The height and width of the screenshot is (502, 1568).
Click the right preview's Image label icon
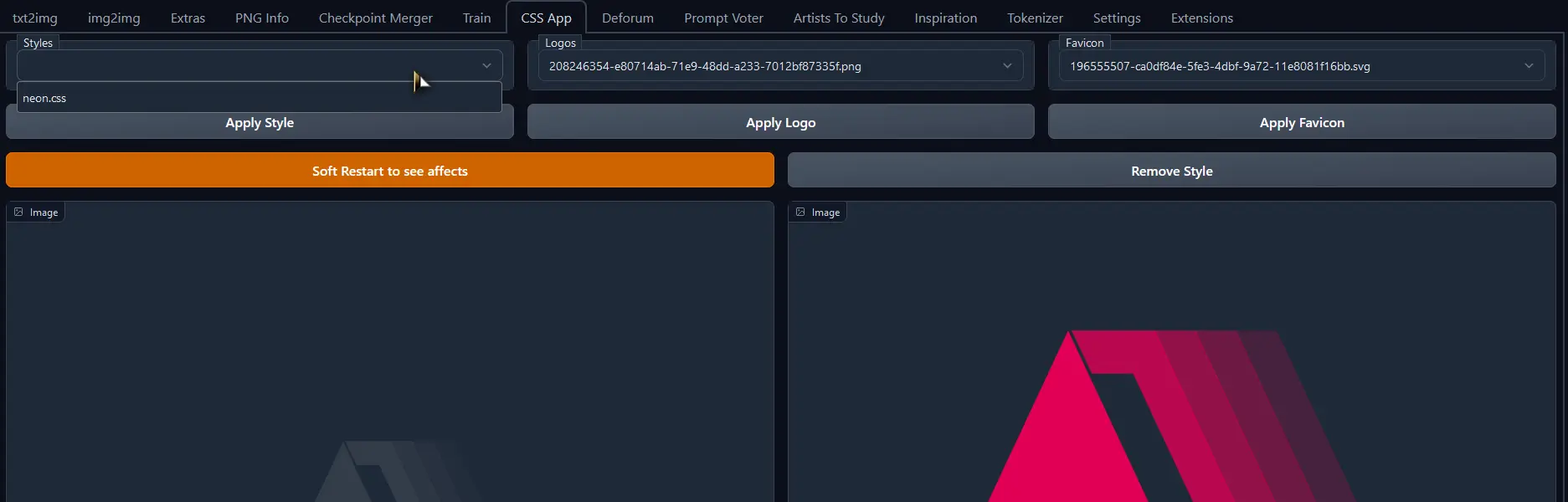pyautogui.click(x=800, y=213)
